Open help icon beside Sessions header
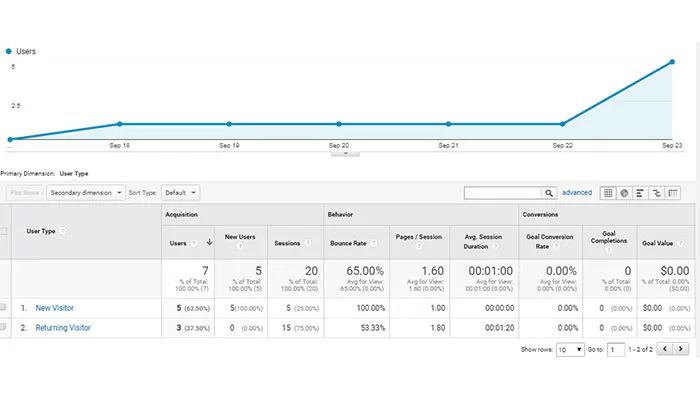Image resolution: width=700 pixels, height=400 pixels. coord(308,243)
